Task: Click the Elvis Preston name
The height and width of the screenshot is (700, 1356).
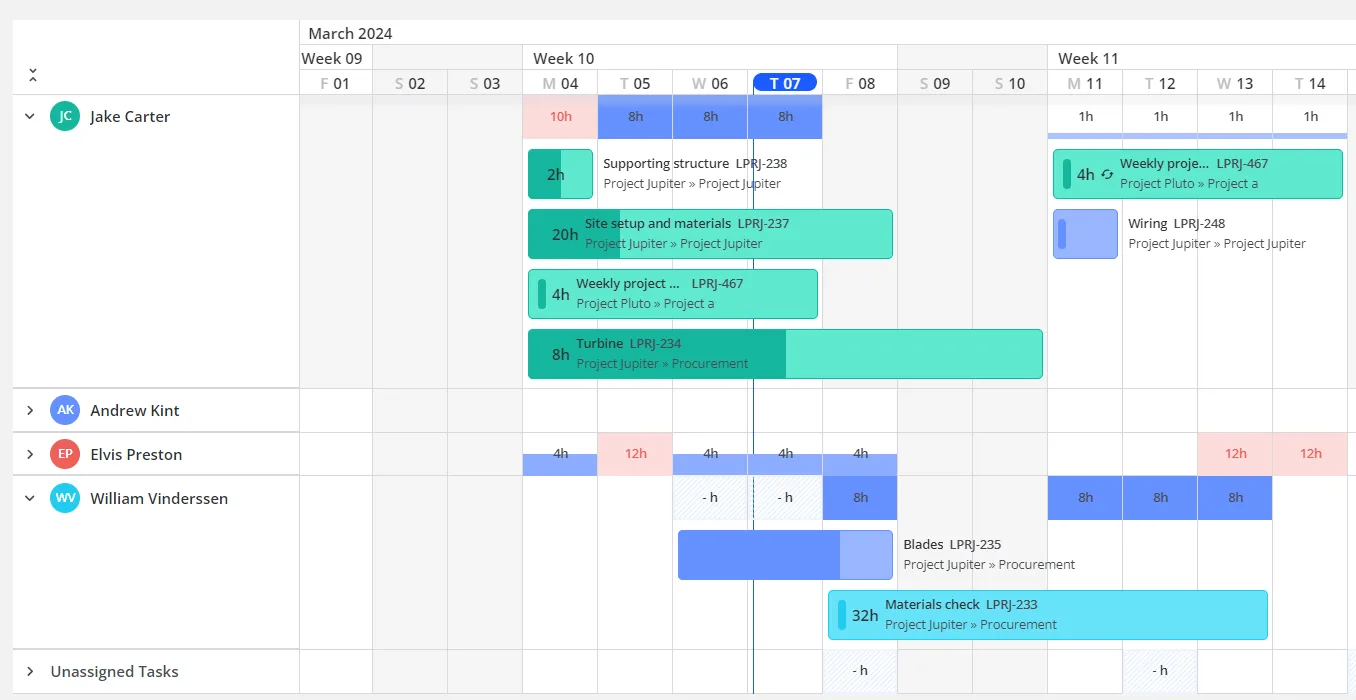Action: click(x=136, y=454)
